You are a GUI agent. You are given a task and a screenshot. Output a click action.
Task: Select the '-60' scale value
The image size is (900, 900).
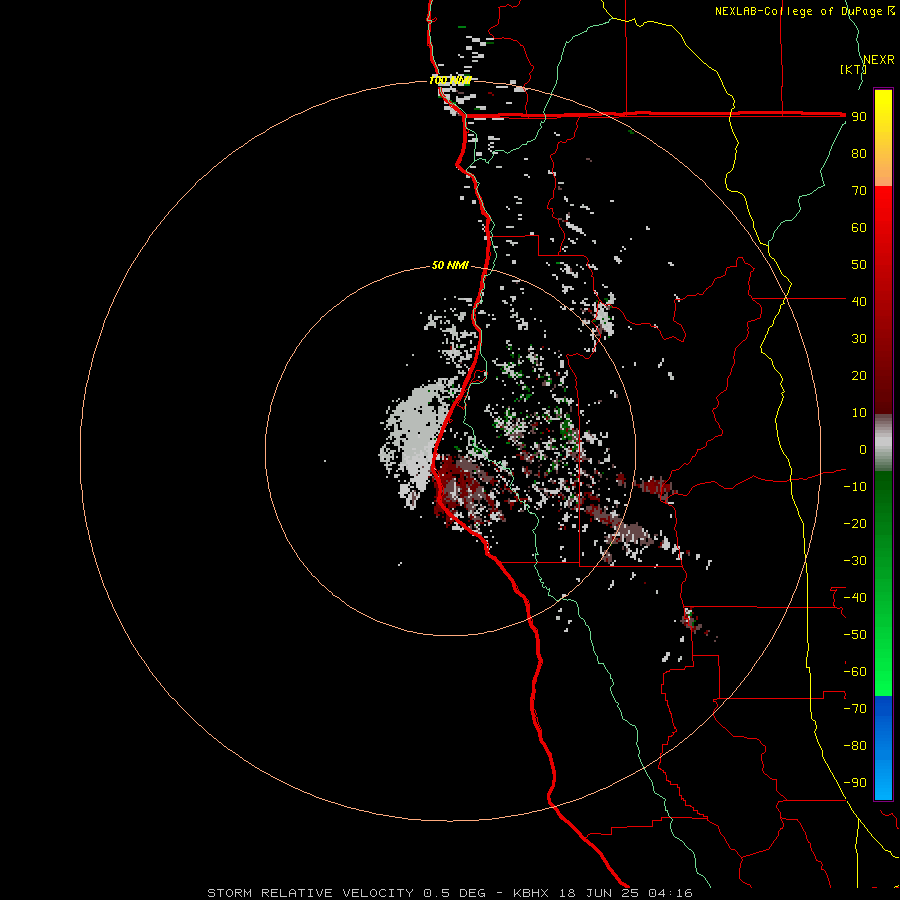855,672
